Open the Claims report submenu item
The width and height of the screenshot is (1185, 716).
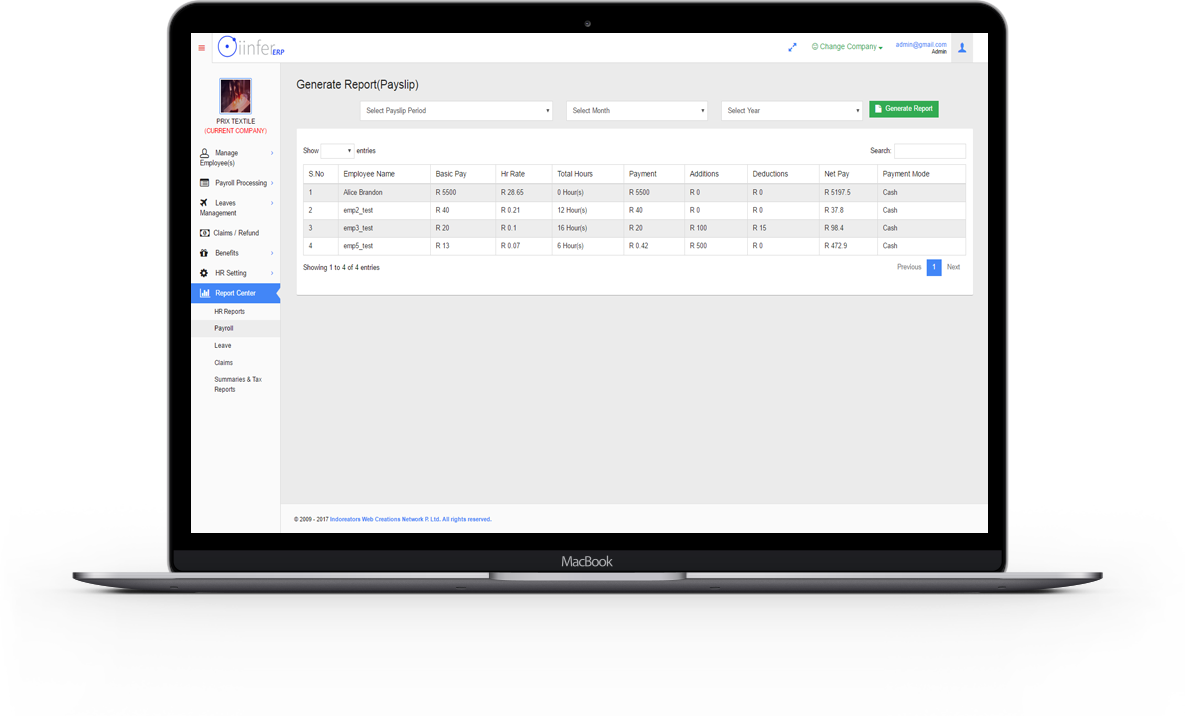pos(223,363)
